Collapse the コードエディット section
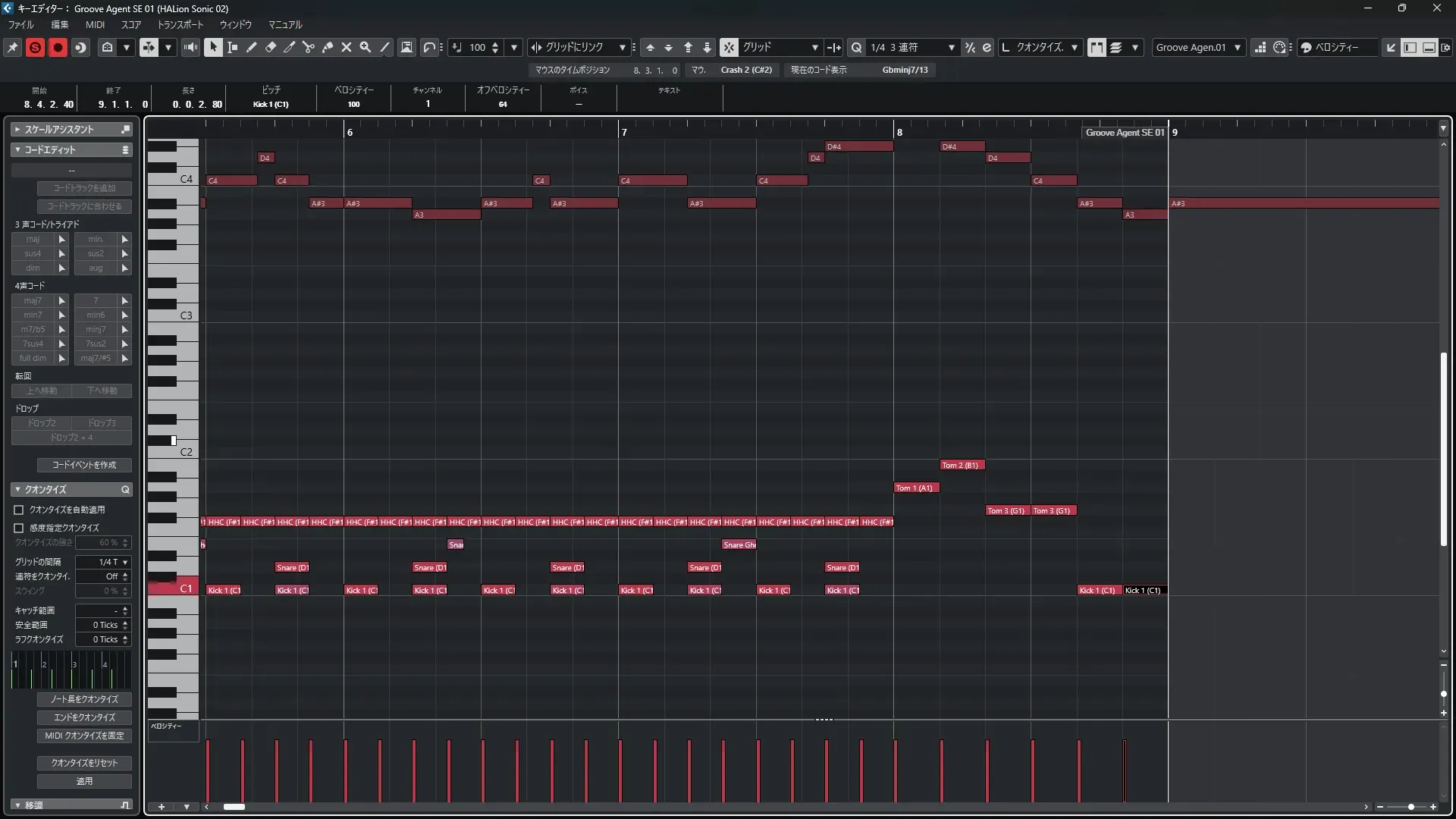1456x819 pixels. click(17, 150)
